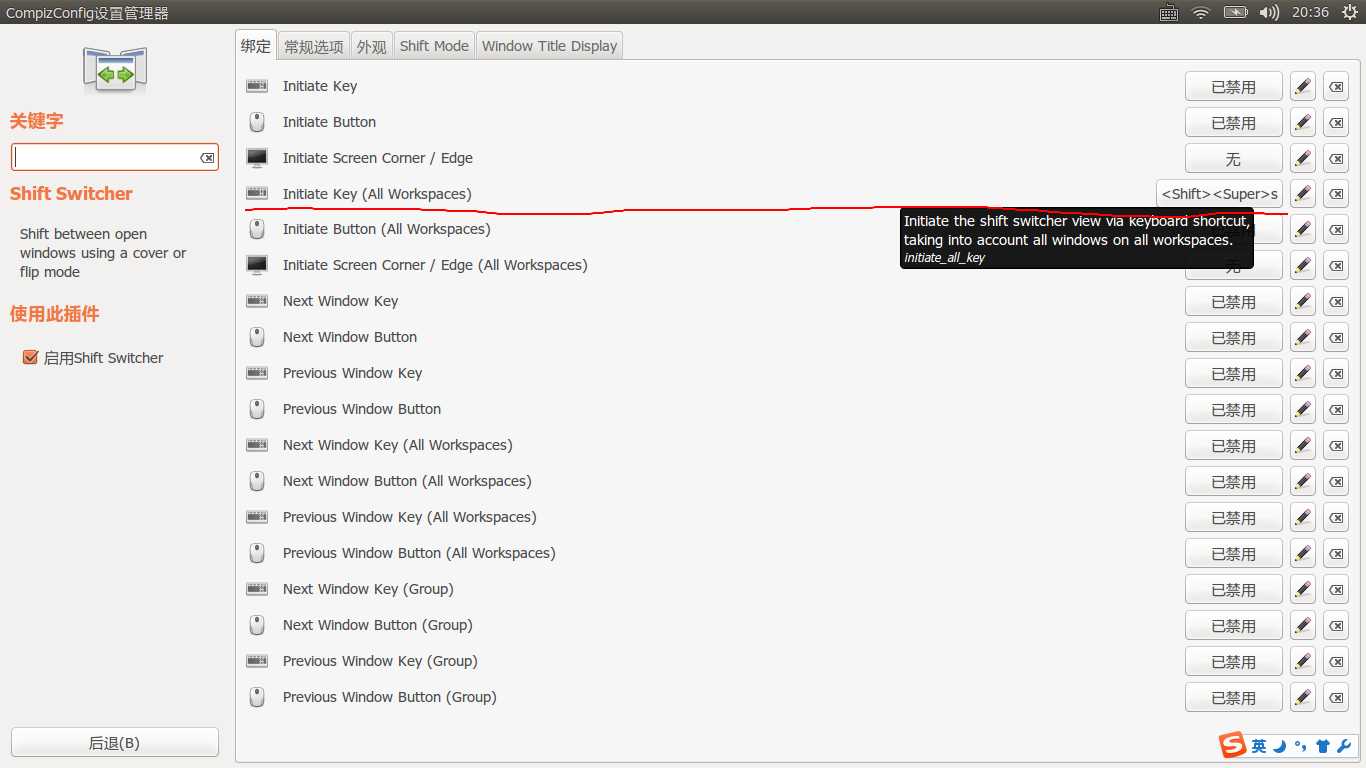
Task: Click 已禁用 button for Next Window Key
Action: (1233, 302)
